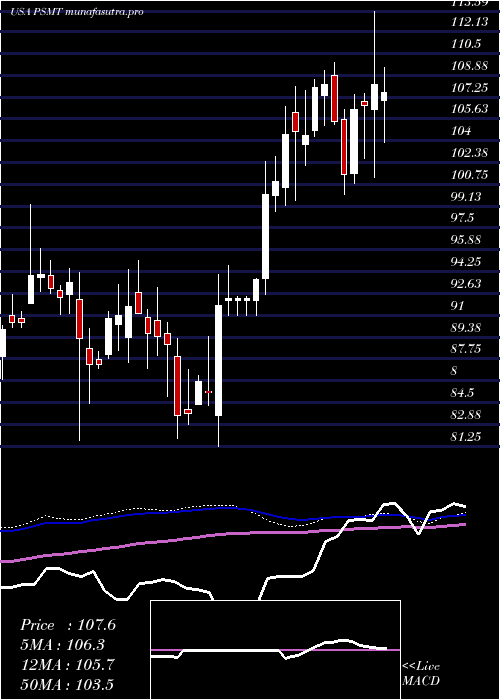This screenshot has width=500, height=700.
Task: Click the '12MA : 105.7' readout
Action: pyautogui.click(x=67, y=664)
